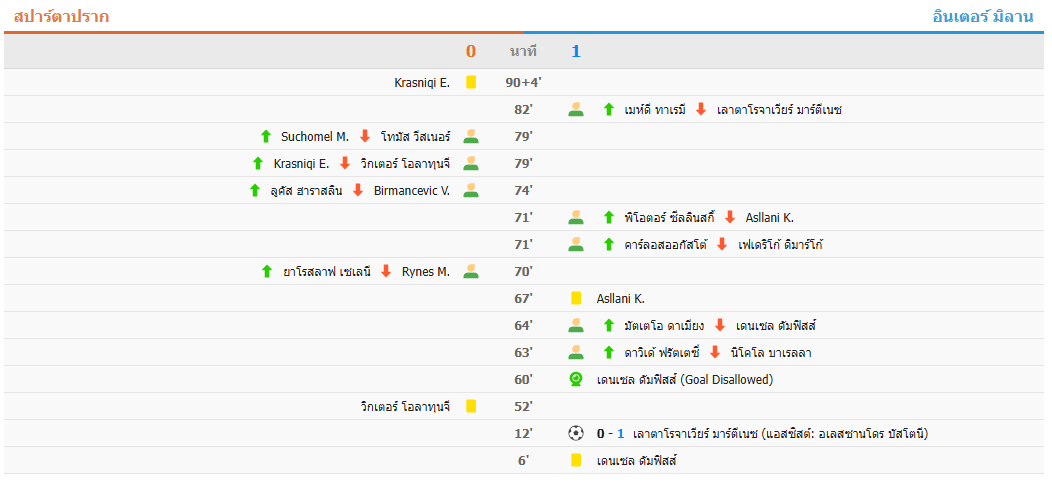Click the yellow card icon beside Krasniqi E.
The width and height of the screenshot is (1052, 485).
tap(470, 83)
